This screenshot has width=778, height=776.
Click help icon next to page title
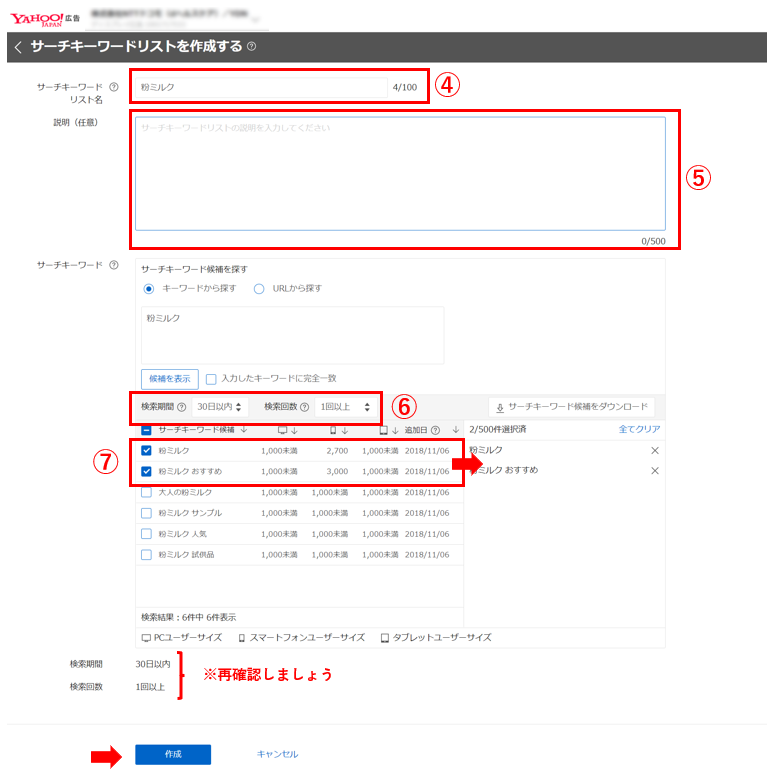click(251, 47)
